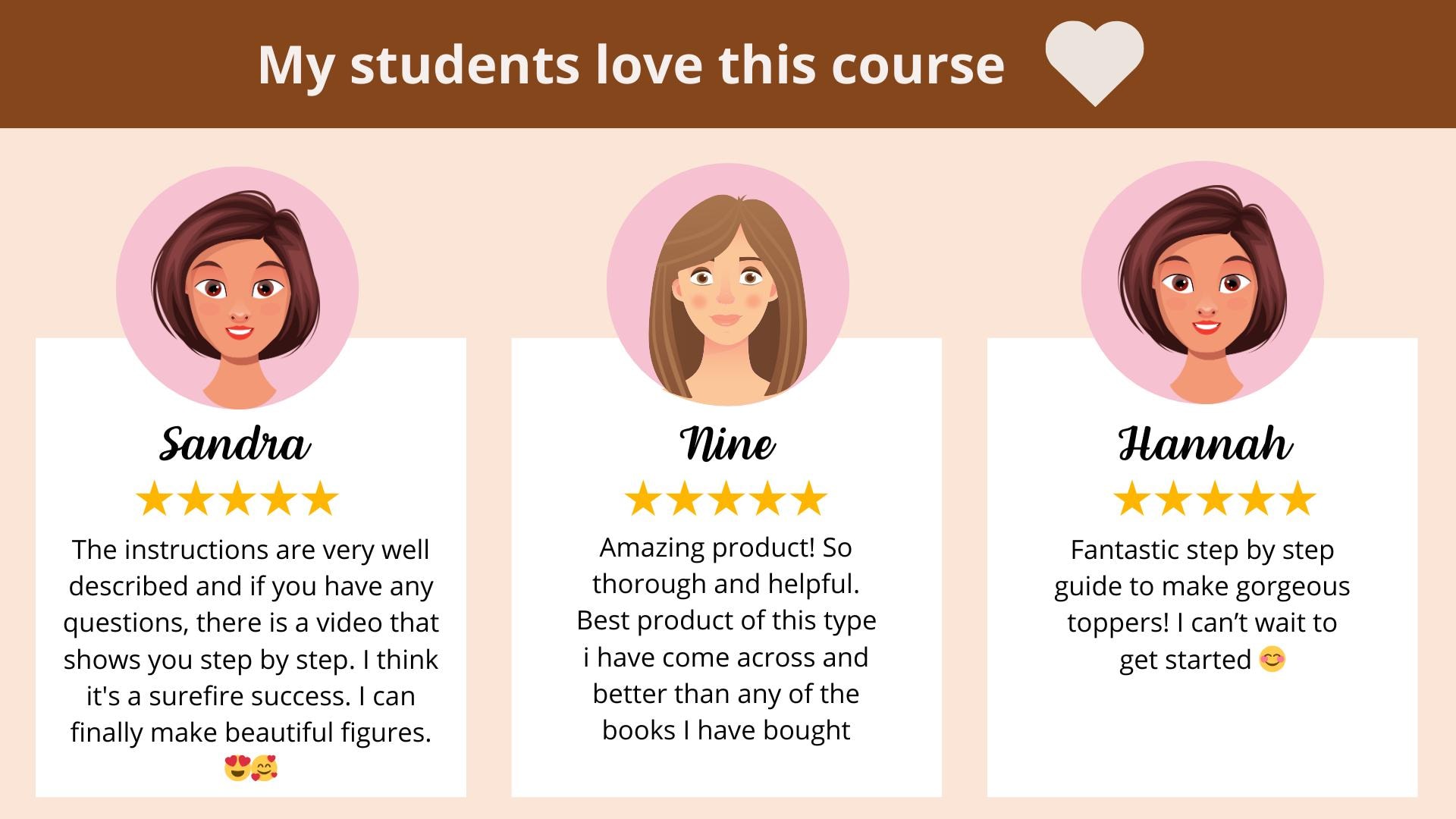1456x819 pixels.
Task: Click the middle star under Nine
Action: pyautogui.click(x=726, y=498)
